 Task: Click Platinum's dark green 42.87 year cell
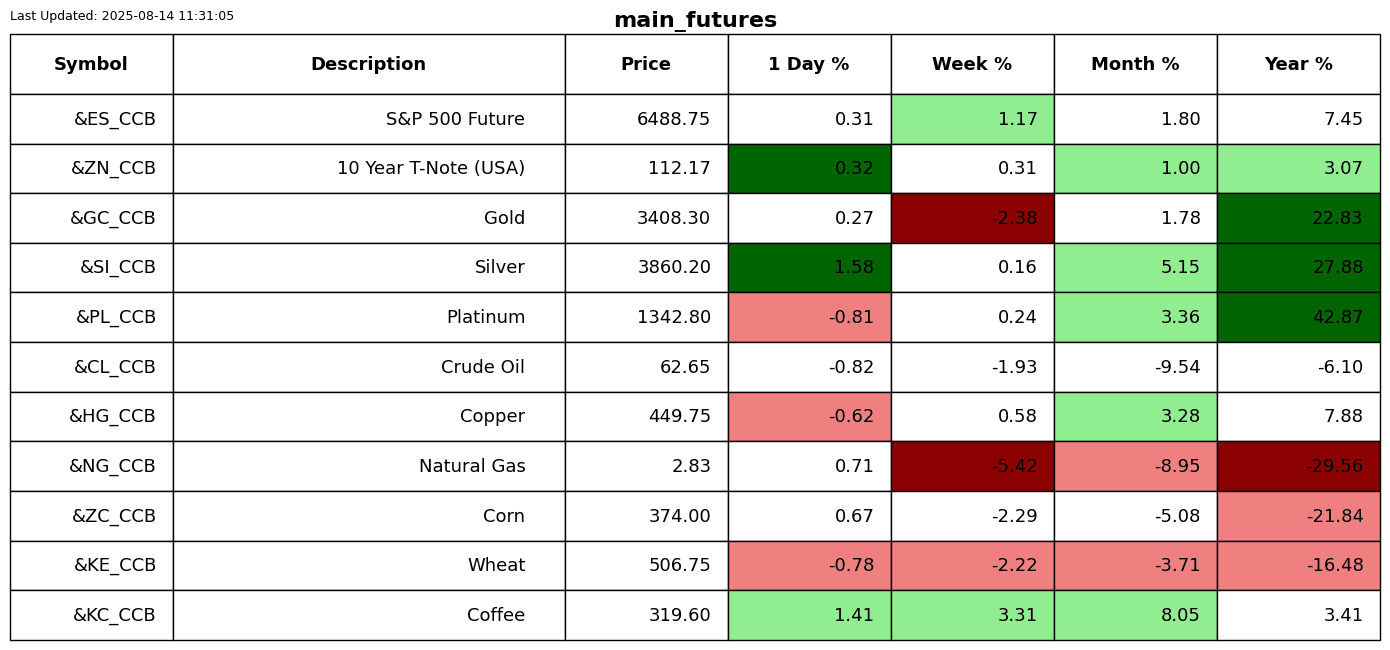click(1298, 317)
